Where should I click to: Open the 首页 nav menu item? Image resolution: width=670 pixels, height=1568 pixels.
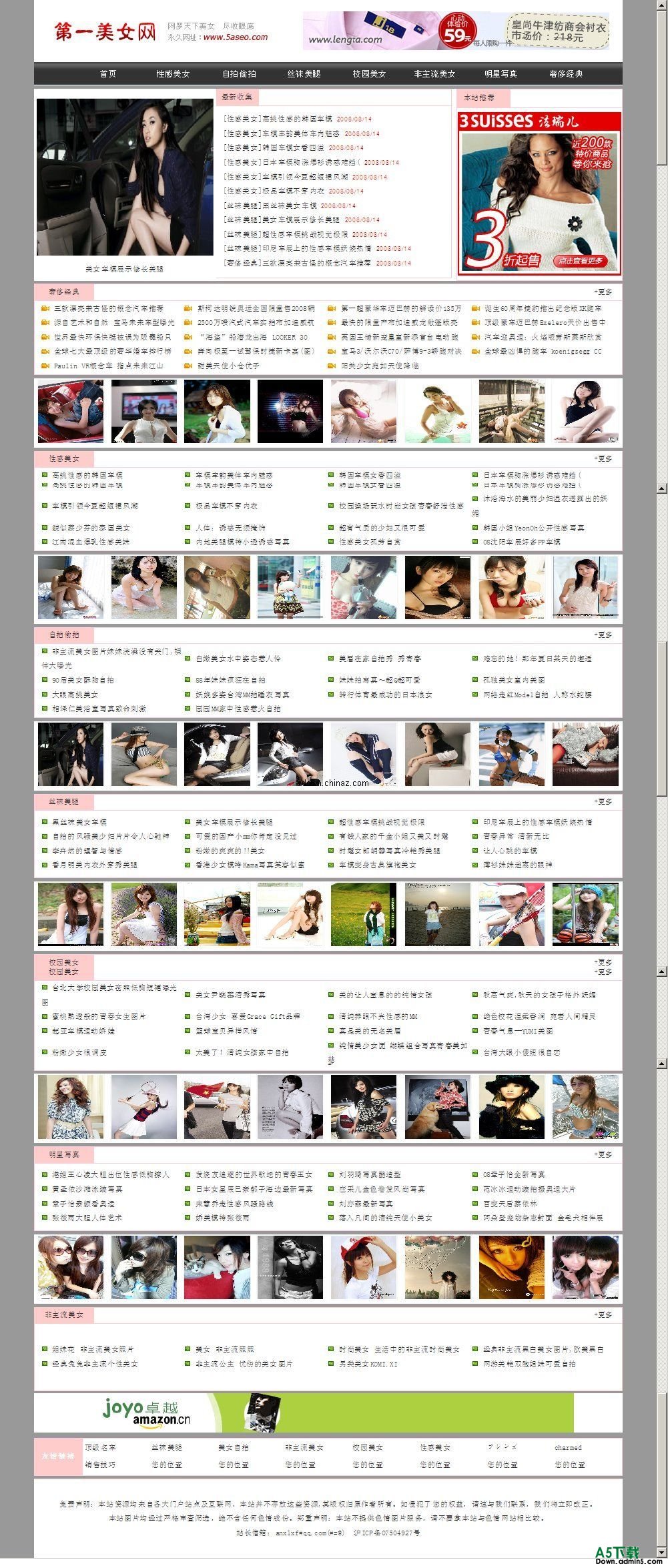108,74
